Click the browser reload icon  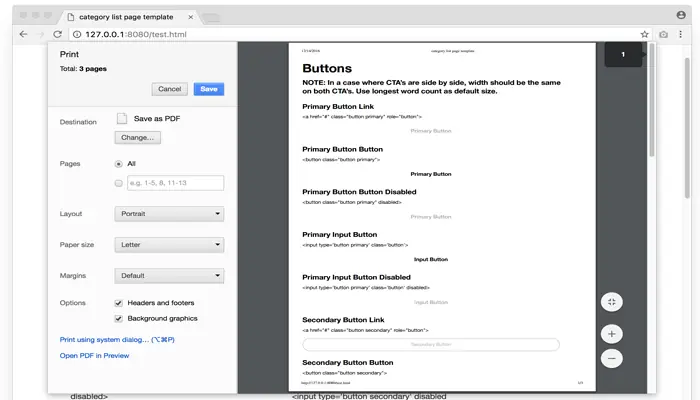point(58,34)
